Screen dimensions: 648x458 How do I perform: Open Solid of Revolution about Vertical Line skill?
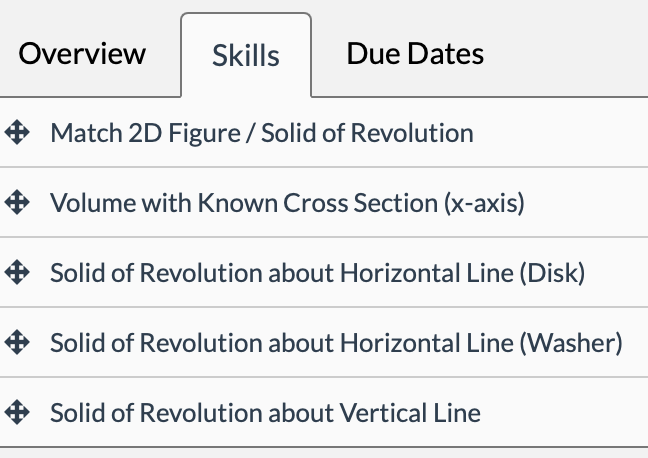tap(265, 412)
